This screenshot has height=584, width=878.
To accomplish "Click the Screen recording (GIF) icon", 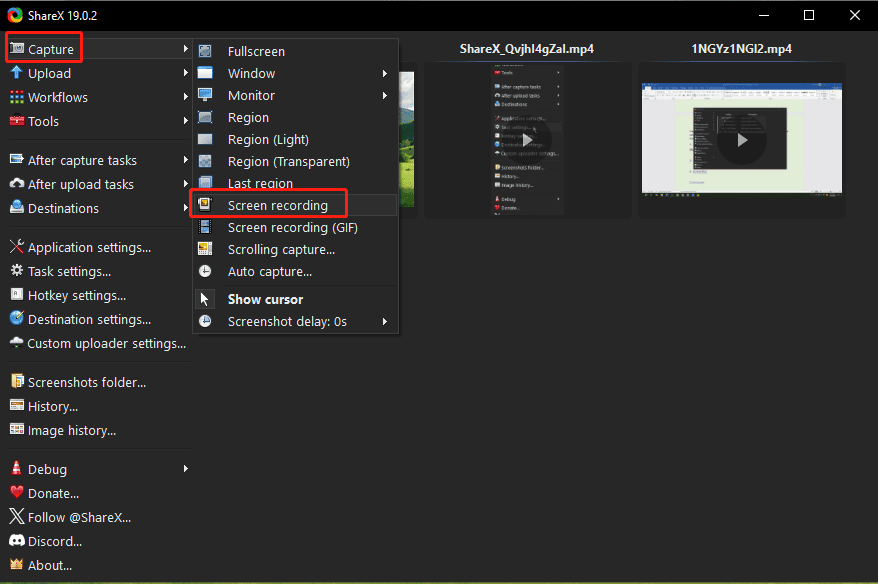I will click(x=205, y=227).
